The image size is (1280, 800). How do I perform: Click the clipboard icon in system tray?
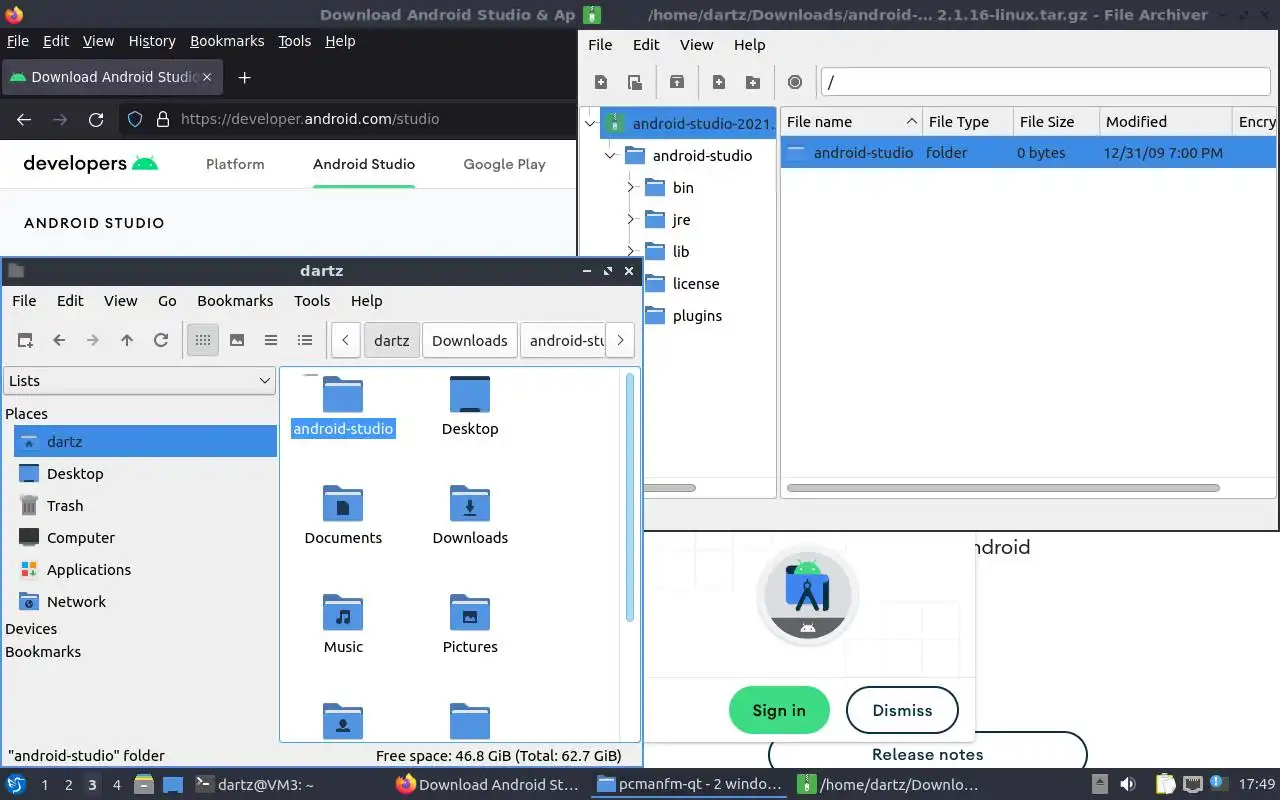[x=1165, y=784]
